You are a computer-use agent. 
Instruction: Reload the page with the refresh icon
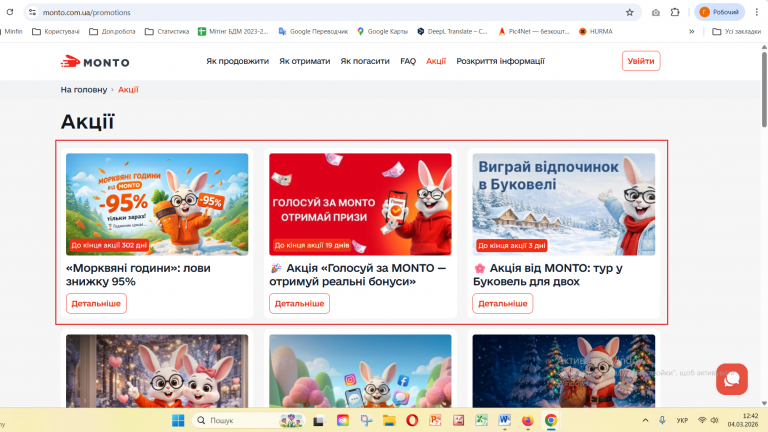pos(10,12)
